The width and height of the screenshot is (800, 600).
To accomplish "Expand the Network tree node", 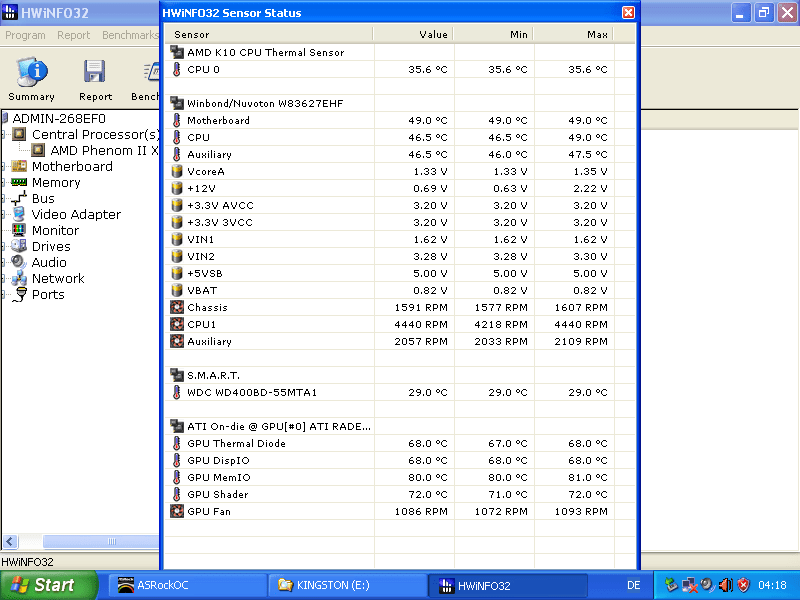I will click(4, 279).
